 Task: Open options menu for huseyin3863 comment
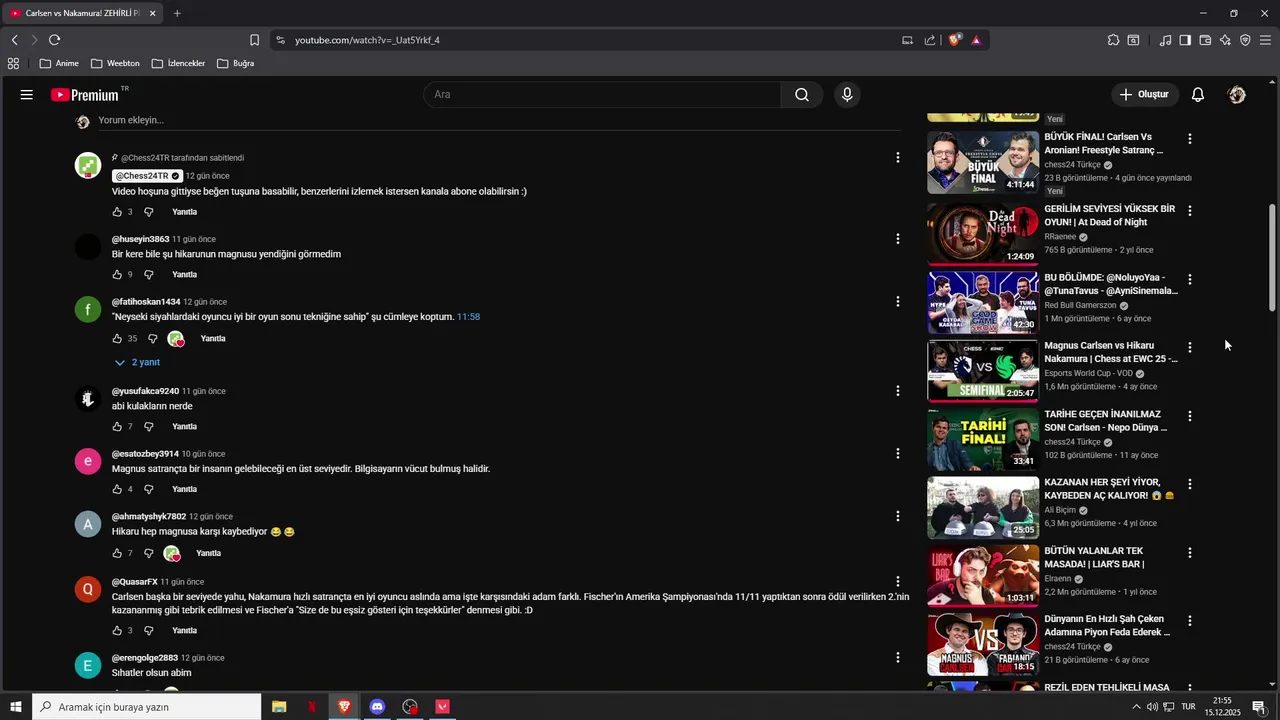point(898,239)
